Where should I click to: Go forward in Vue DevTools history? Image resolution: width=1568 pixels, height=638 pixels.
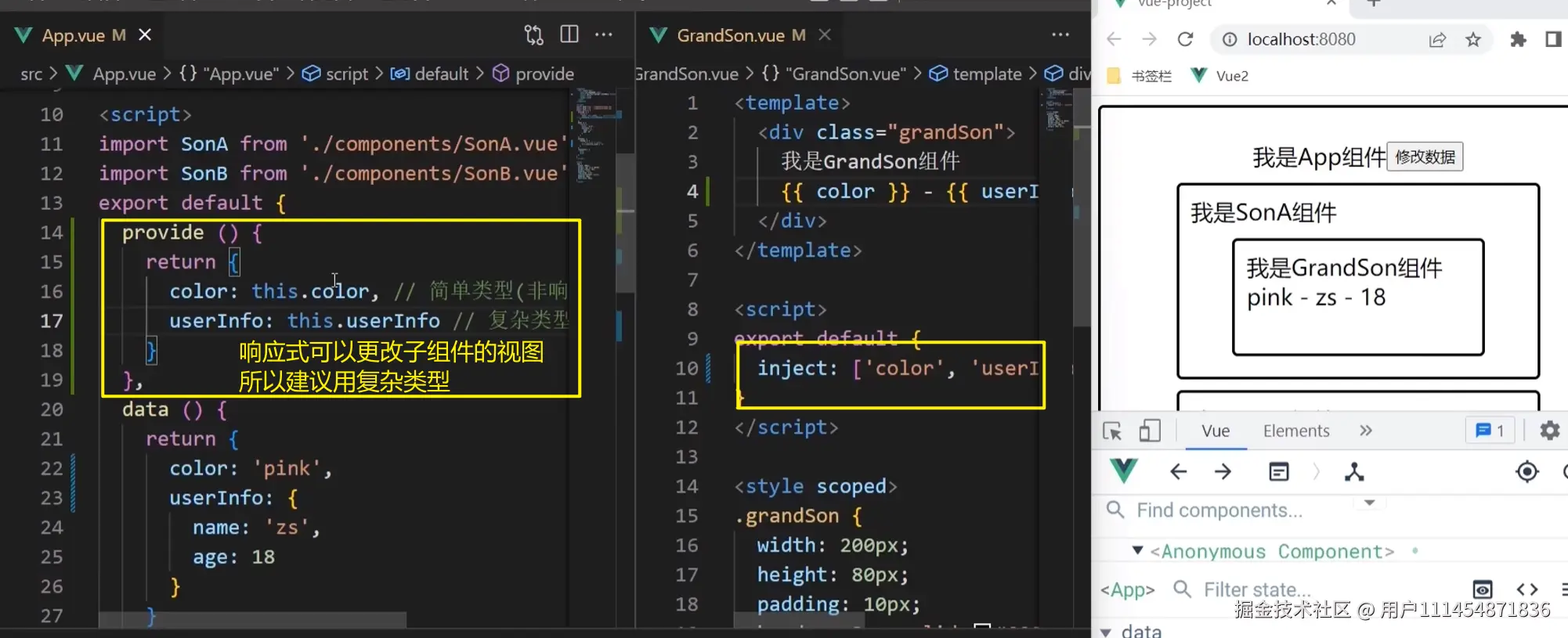[1223, 471]
